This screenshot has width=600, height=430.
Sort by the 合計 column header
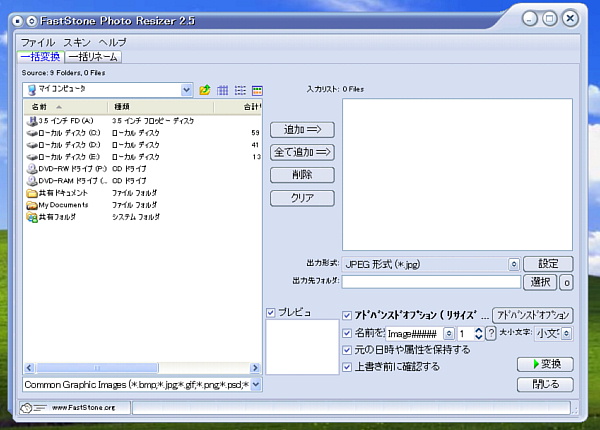pos(238,107)
